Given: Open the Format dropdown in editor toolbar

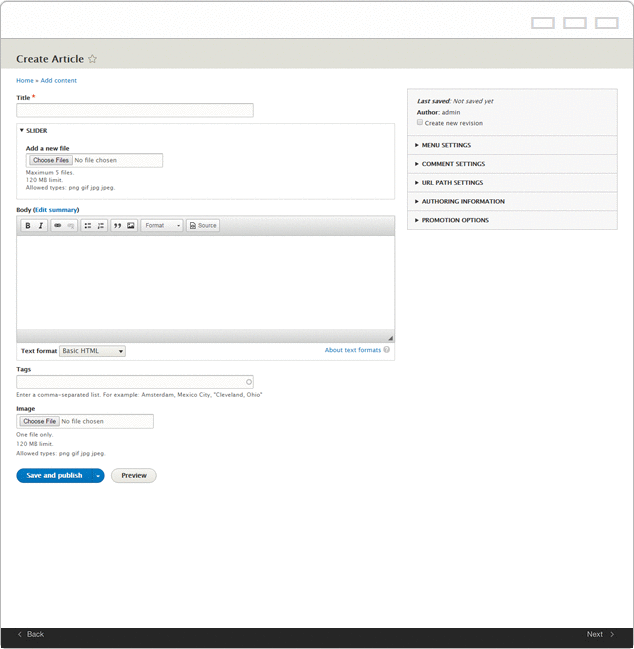Looking at the screenshot, I should tap(162, 226).
